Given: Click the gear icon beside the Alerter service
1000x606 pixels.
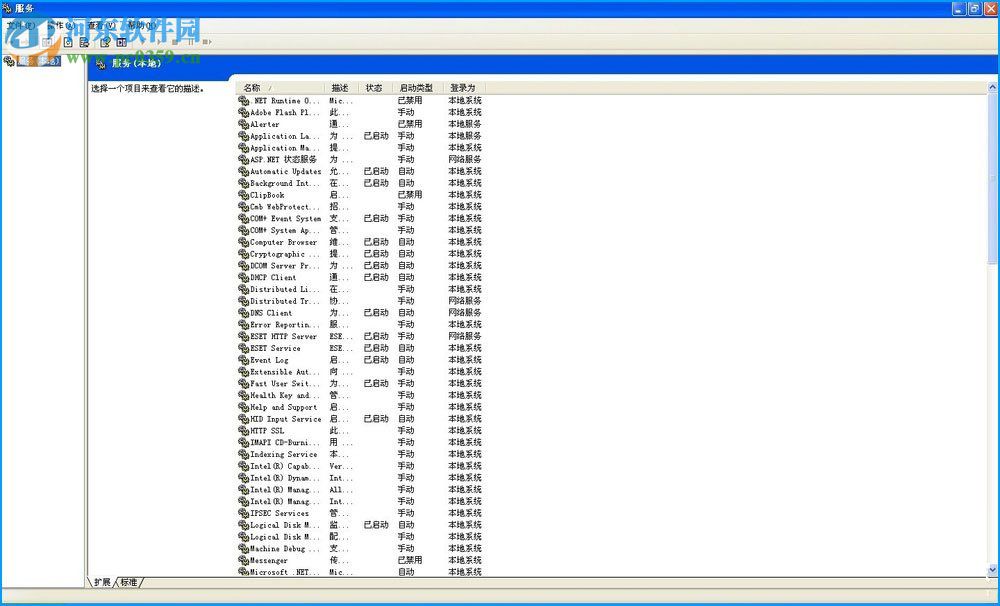Looking at the screenshot, I should 244,124.
